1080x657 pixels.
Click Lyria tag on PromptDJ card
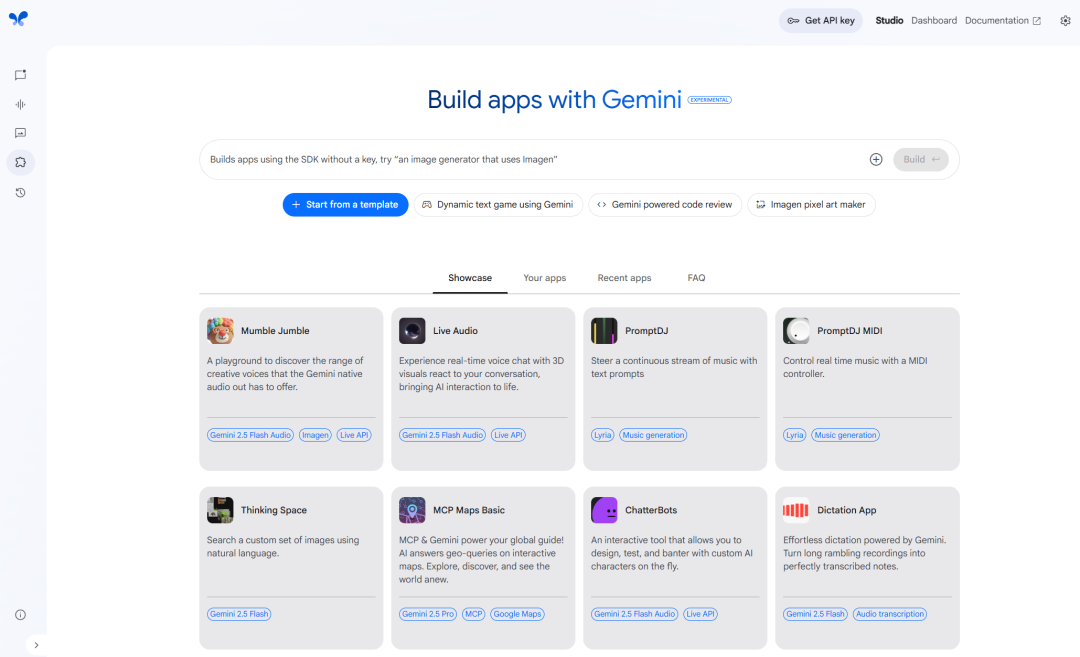(603, 435)
